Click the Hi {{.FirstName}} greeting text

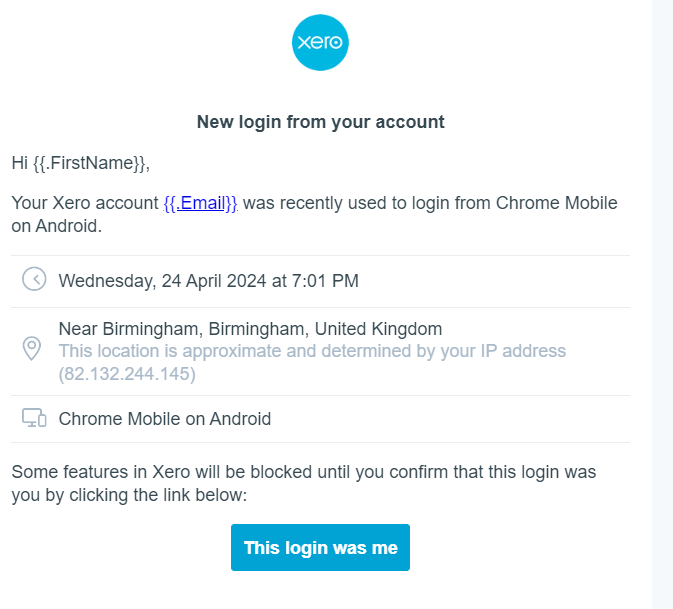(81, 163)
